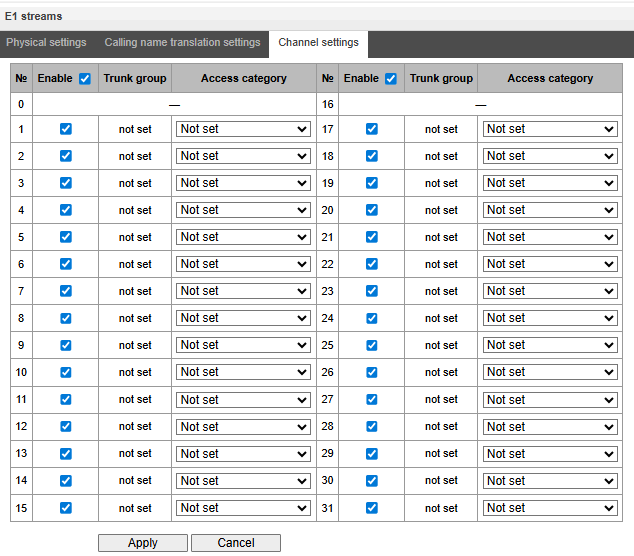This screenshot has height=556, width=634.
Task: Disable channel 8 checkbox
Action: click(x=66, y=318)
